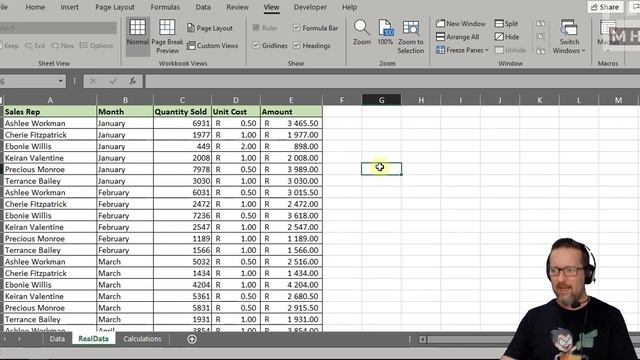
Task: Switch to the Calculations sheet tab
Action: 142,339
